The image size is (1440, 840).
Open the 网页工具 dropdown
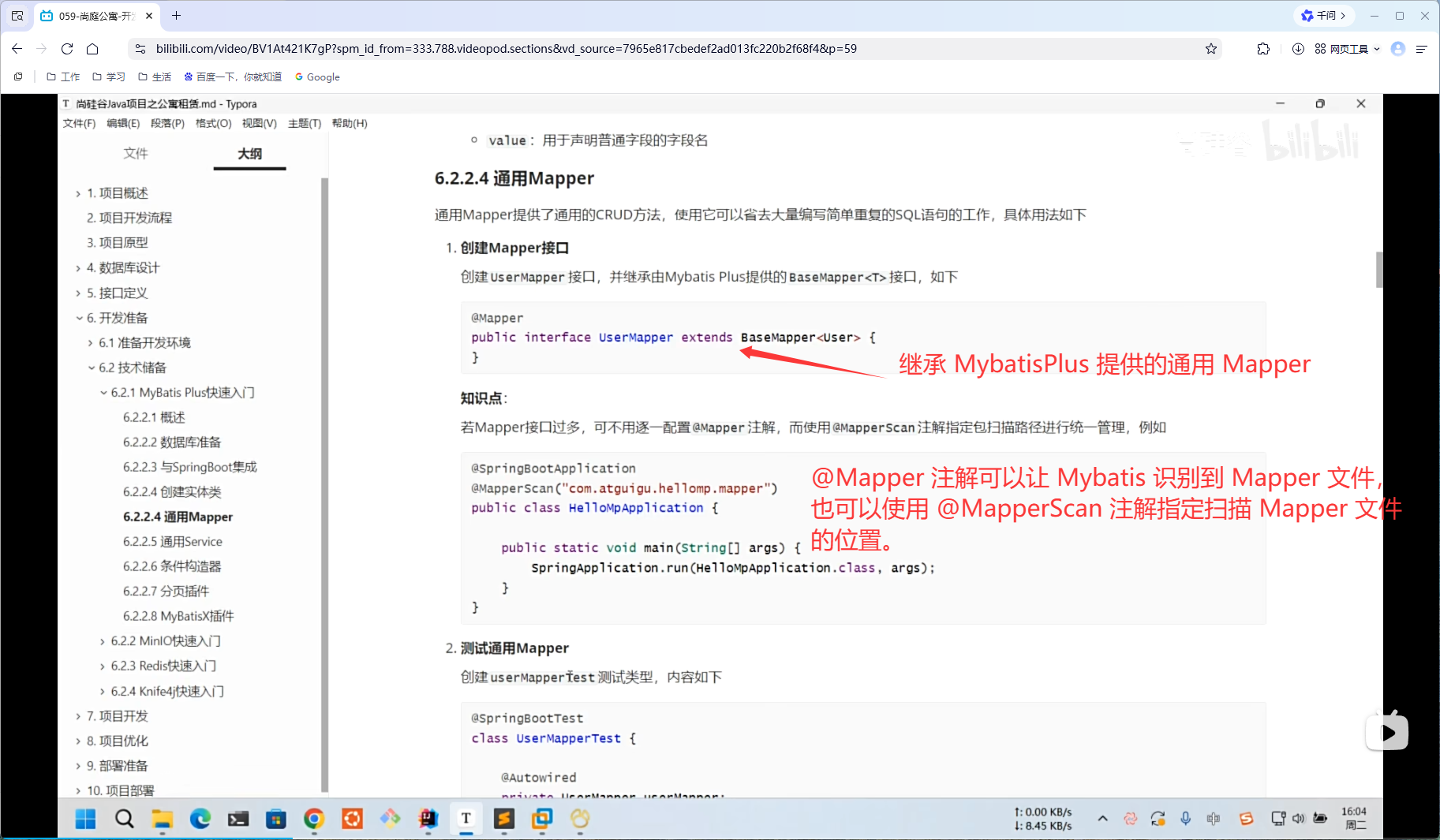tap(1348, 49)
